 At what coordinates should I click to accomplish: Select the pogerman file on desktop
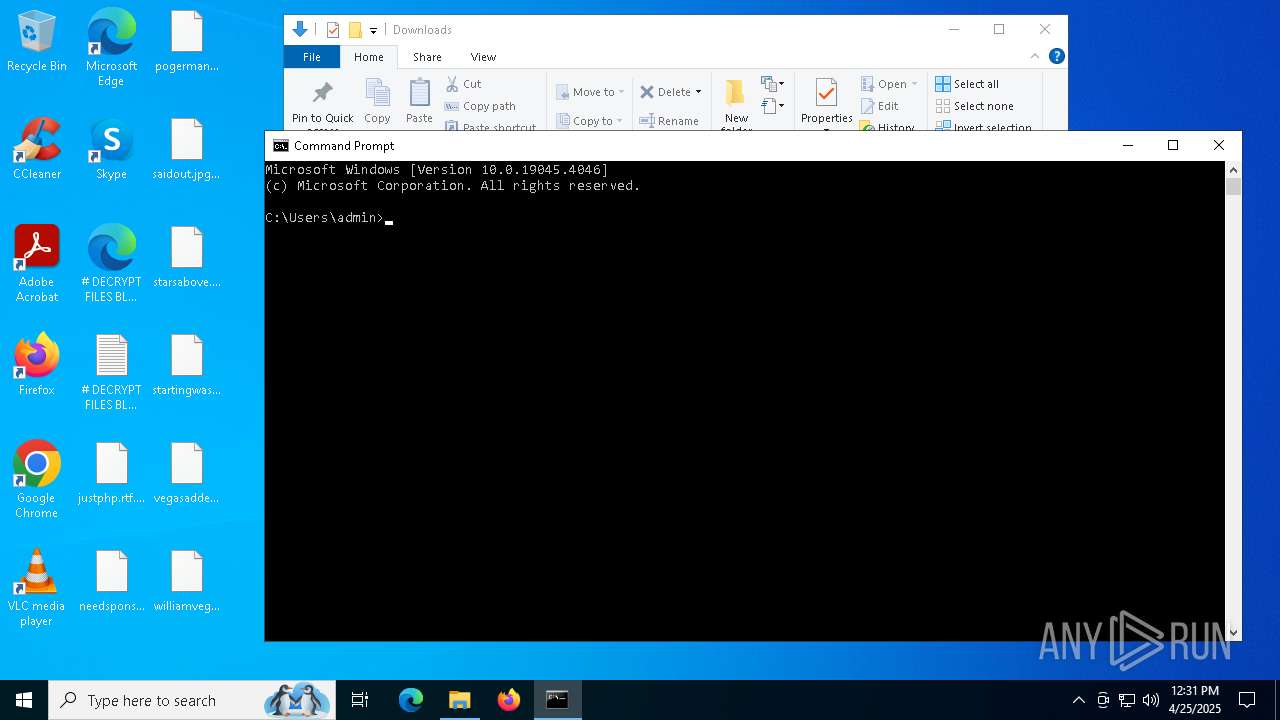(x=187, y=42)
